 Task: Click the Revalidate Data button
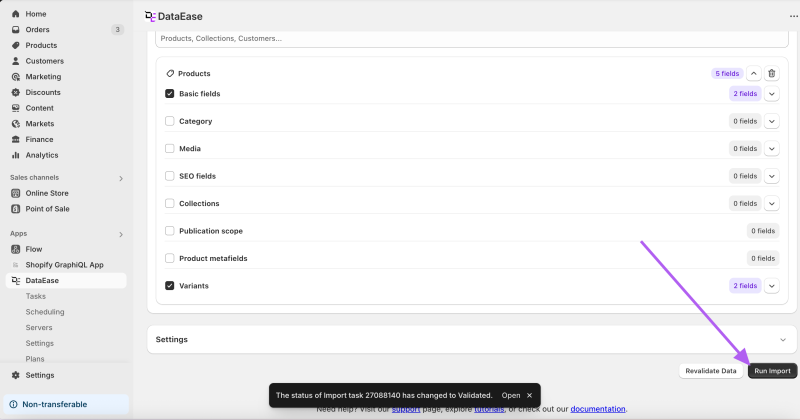pos(711,371)
